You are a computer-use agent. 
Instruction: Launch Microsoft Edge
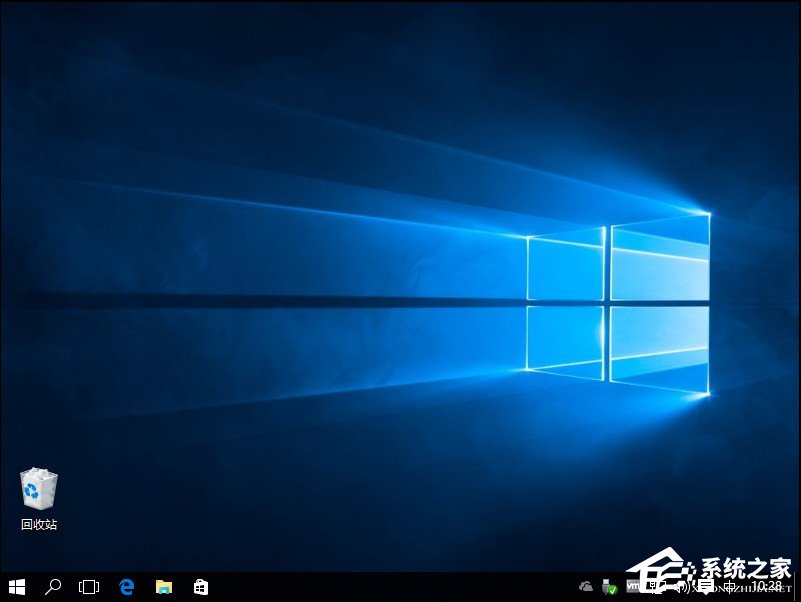(126, 588)
